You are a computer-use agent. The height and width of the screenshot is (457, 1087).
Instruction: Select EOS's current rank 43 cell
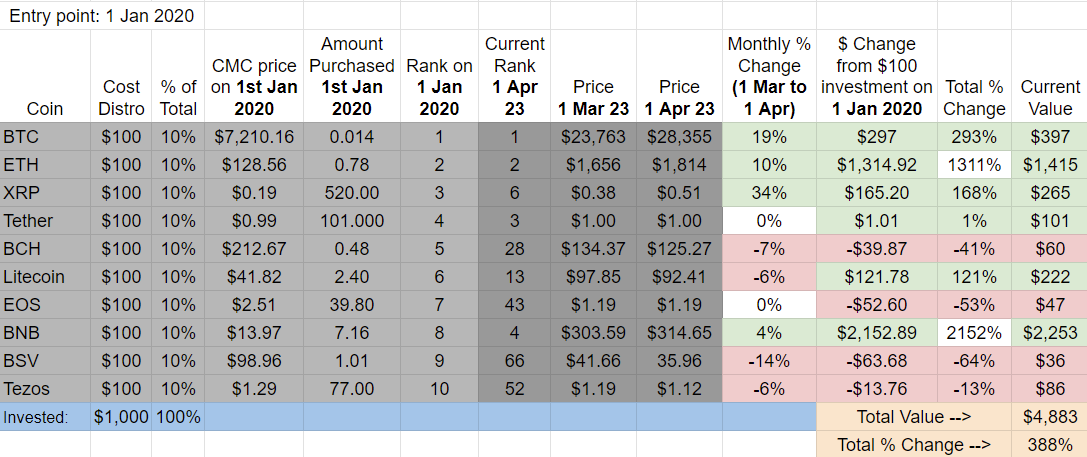pyautogui.click(x=514, y=304)
